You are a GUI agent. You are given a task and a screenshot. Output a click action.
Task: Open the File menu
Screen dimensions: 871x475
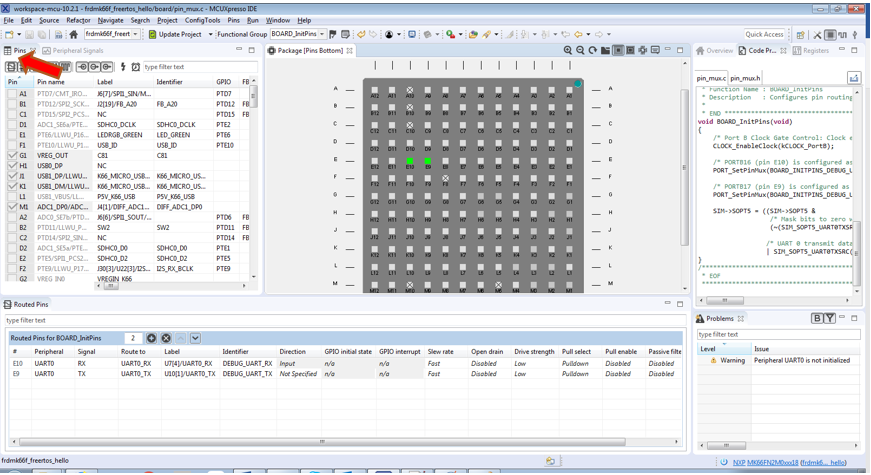(x=9, y=20)
